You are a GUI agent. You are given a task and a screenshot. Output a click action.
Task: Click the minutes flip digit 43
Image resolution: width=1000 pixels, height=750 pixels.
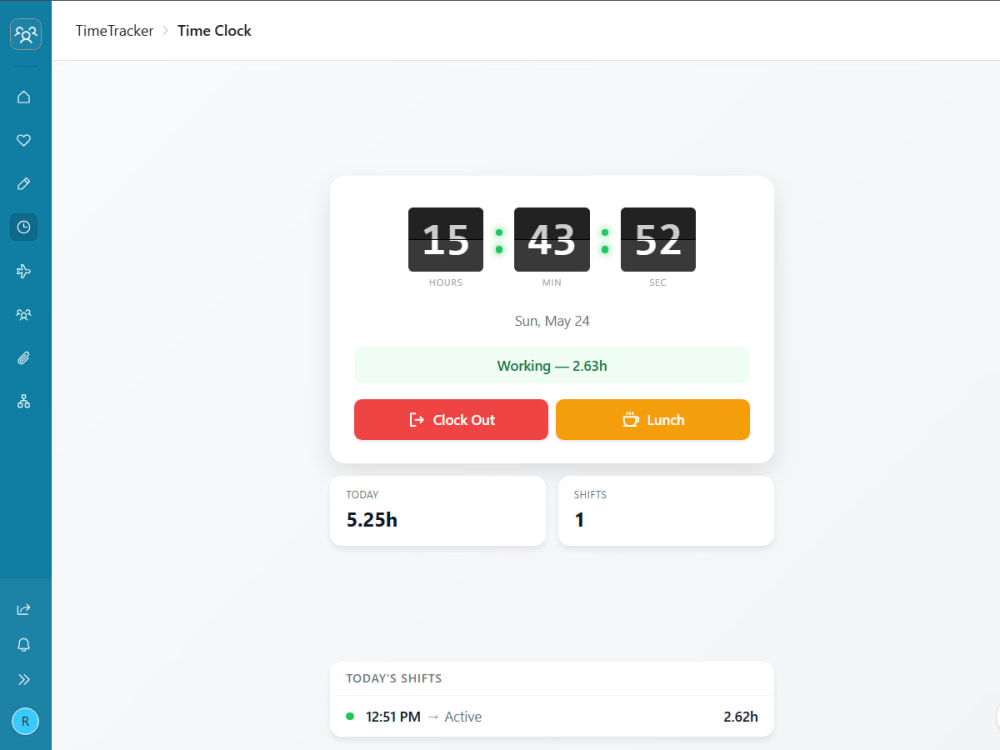click(x=552, y=240)
